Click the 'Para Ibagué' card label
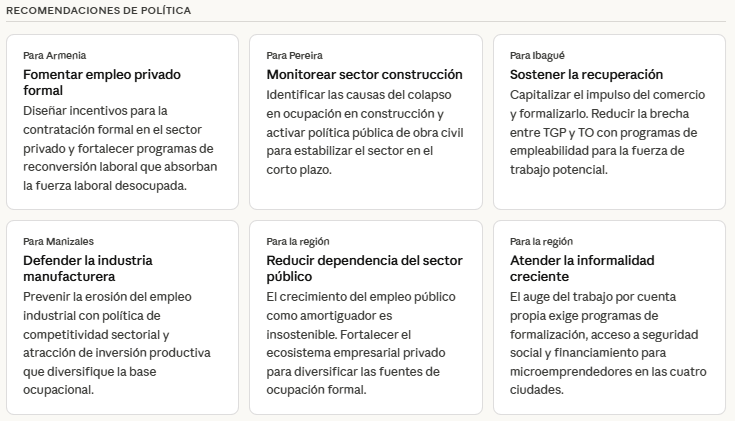 tap(537, 56)
